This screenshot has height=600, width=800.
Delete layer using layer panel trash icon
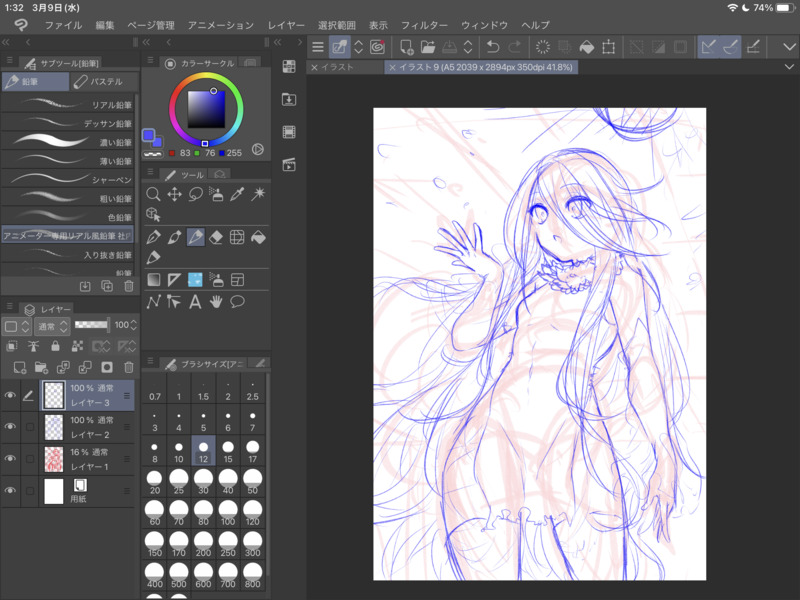click(129, 367)
